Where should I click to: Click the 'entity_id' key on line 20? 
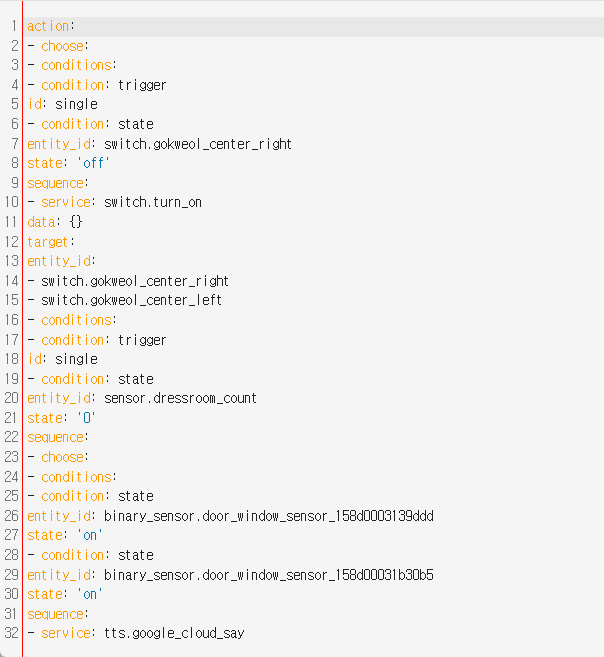(59, 398)
